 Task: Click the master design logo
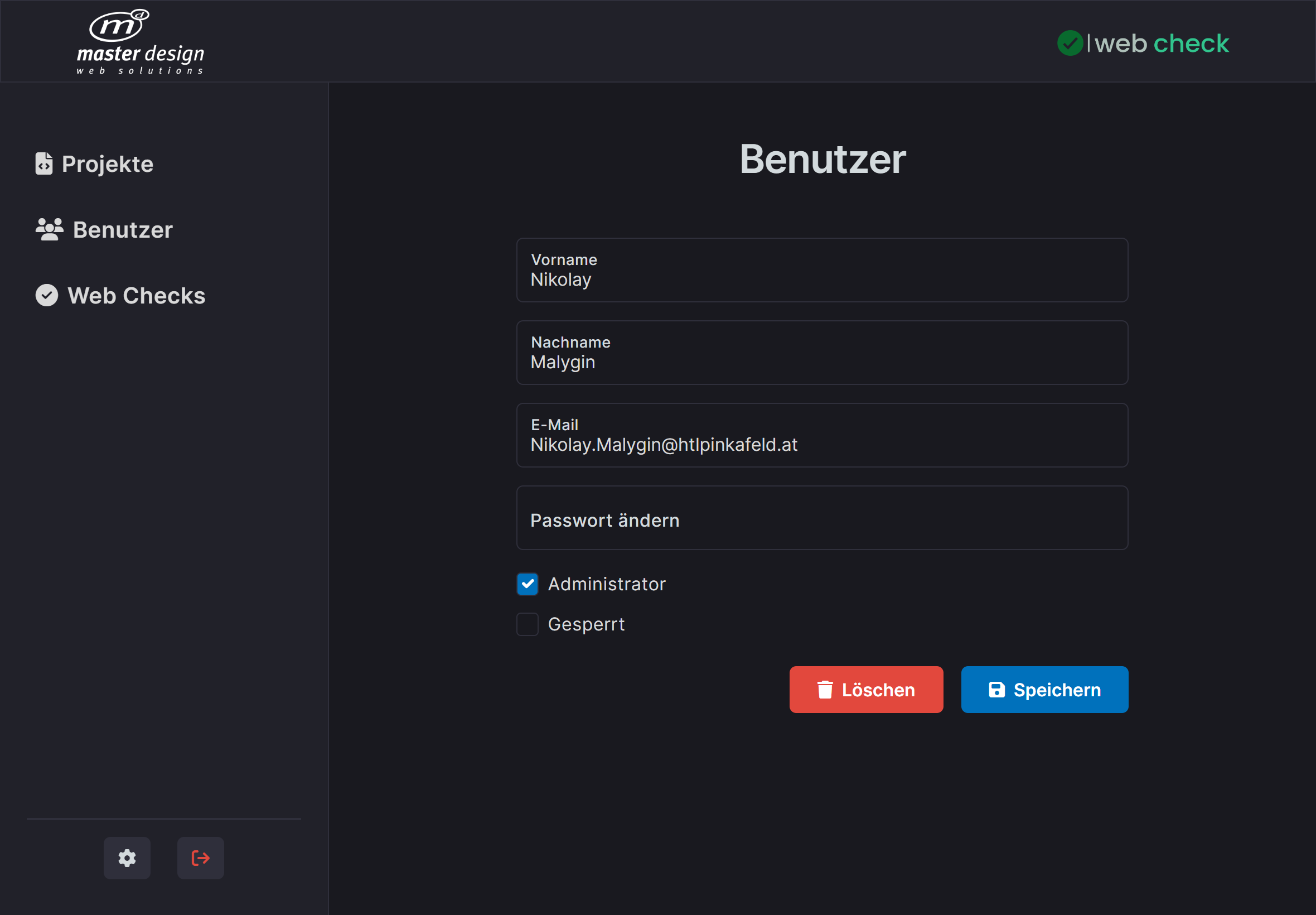141,42
